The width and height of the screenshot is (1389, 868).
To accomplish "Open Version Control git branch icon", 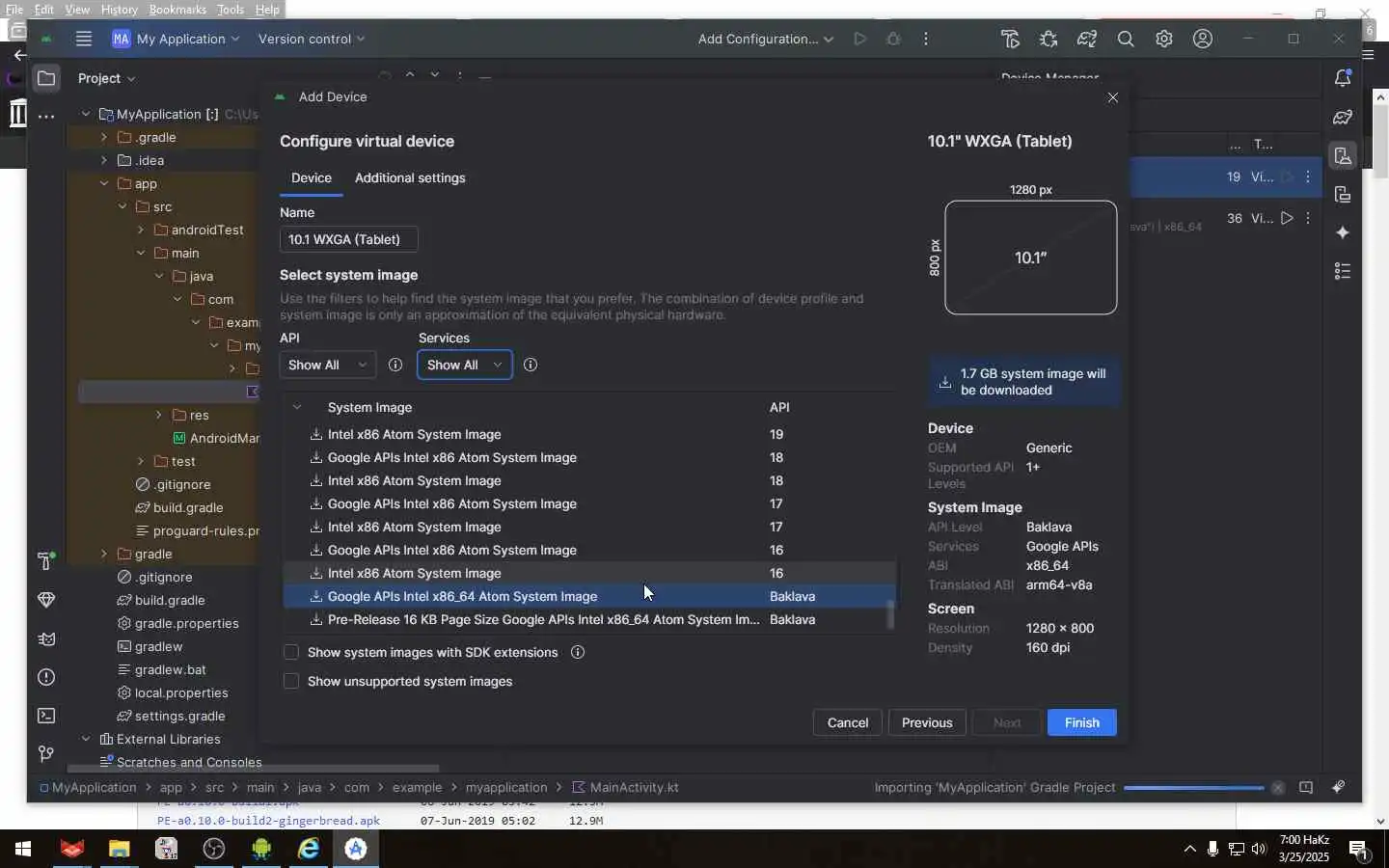I will pyautogui.click(x=46, y=754).
